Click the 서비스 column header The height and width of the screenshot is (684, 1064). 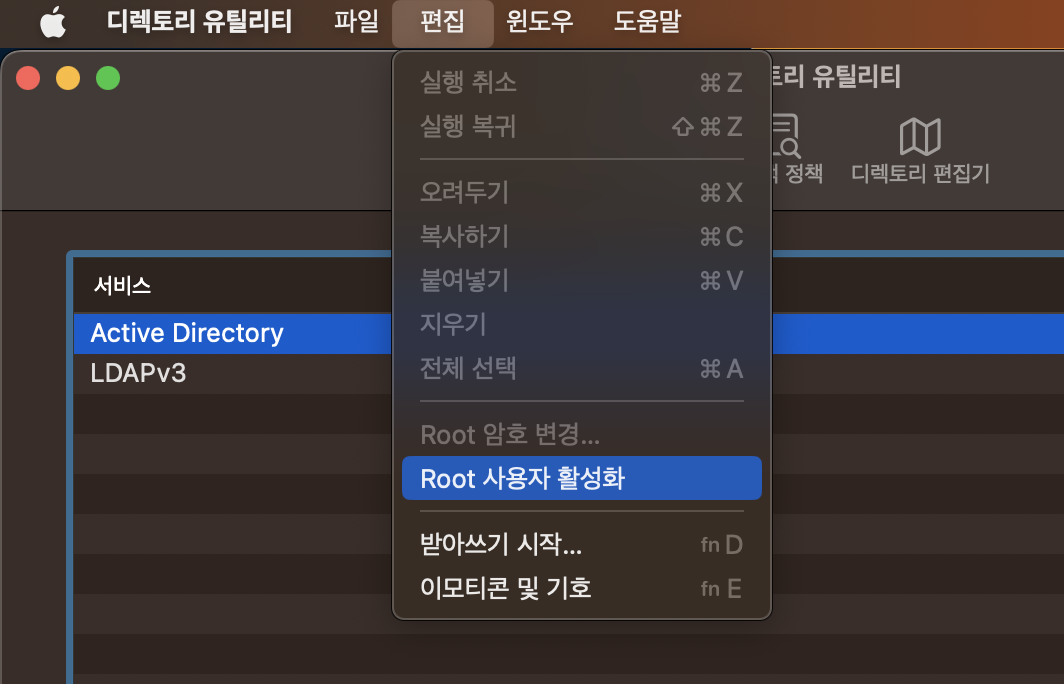click(x=122, y=286)
